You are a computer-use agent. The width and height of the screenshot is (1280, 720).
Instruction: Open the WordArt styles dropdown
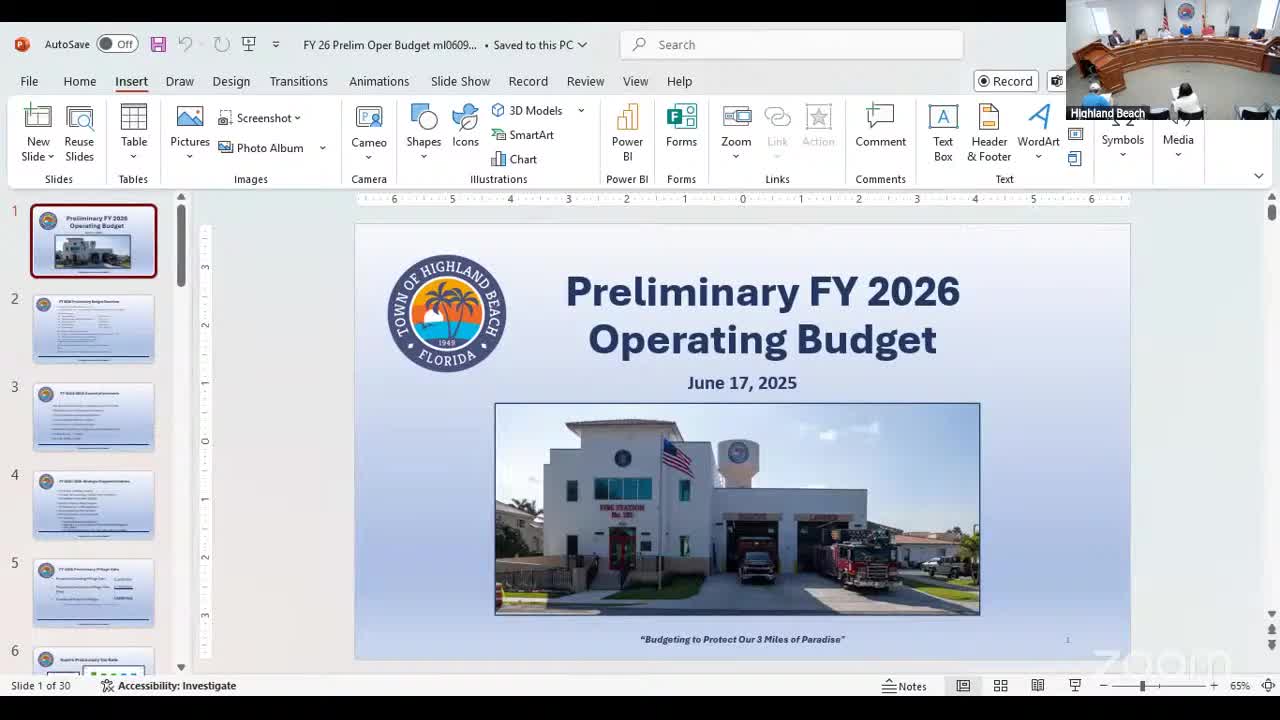pos(1038,157)
